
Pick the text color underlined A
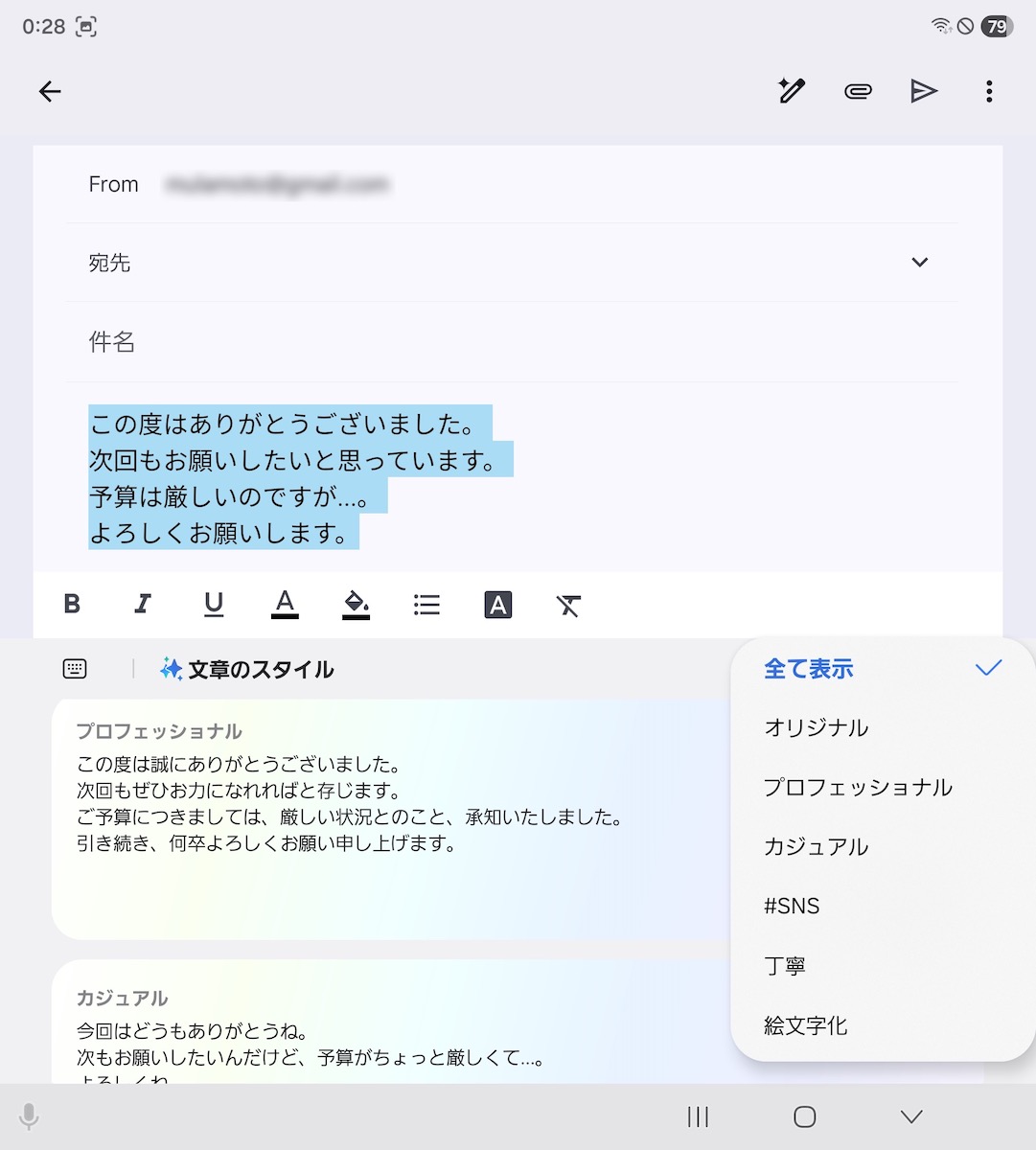point(285,605)
